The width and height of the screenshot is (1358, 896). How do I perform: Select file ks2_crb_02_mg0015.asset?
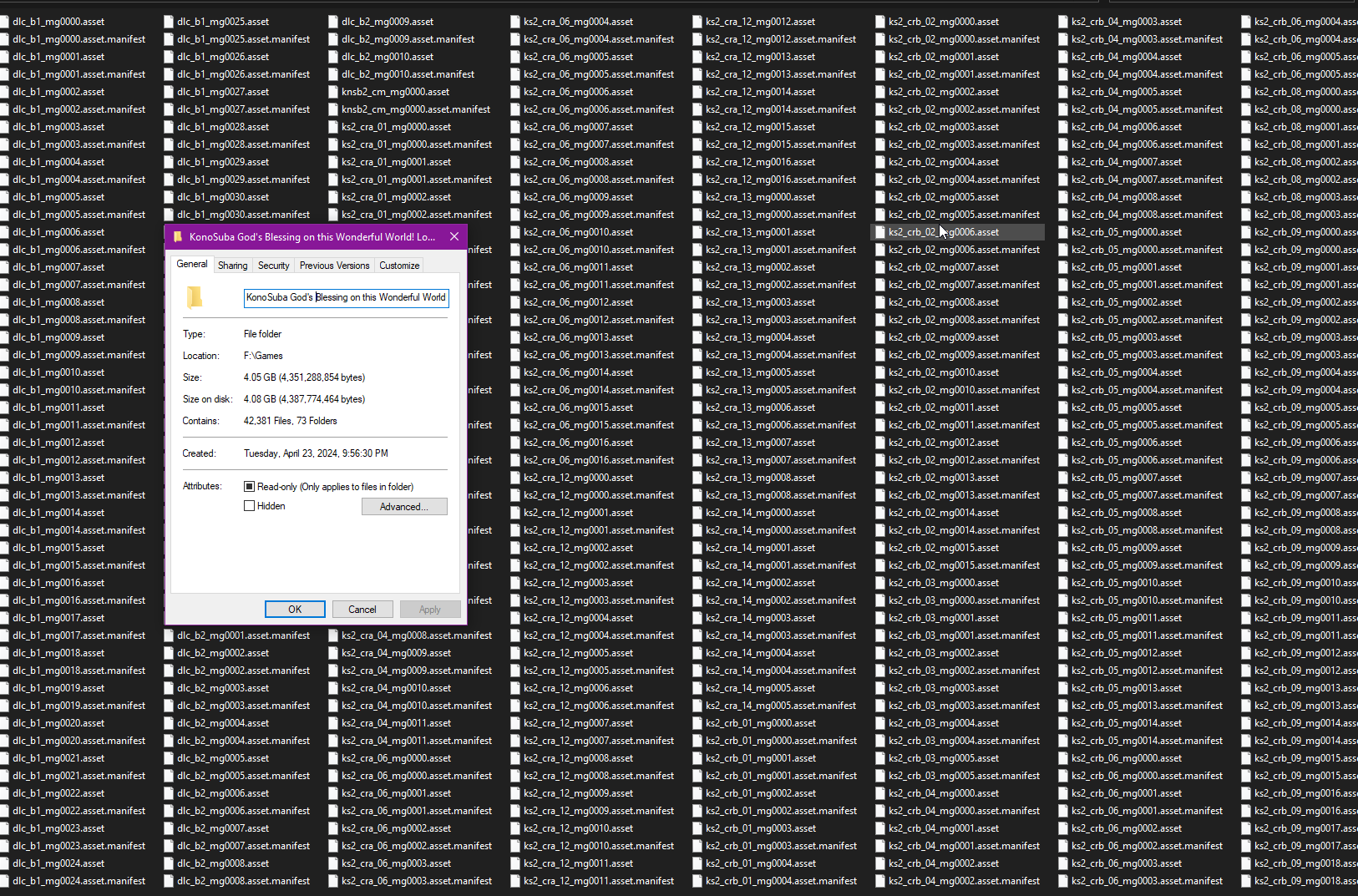[944, 548]
